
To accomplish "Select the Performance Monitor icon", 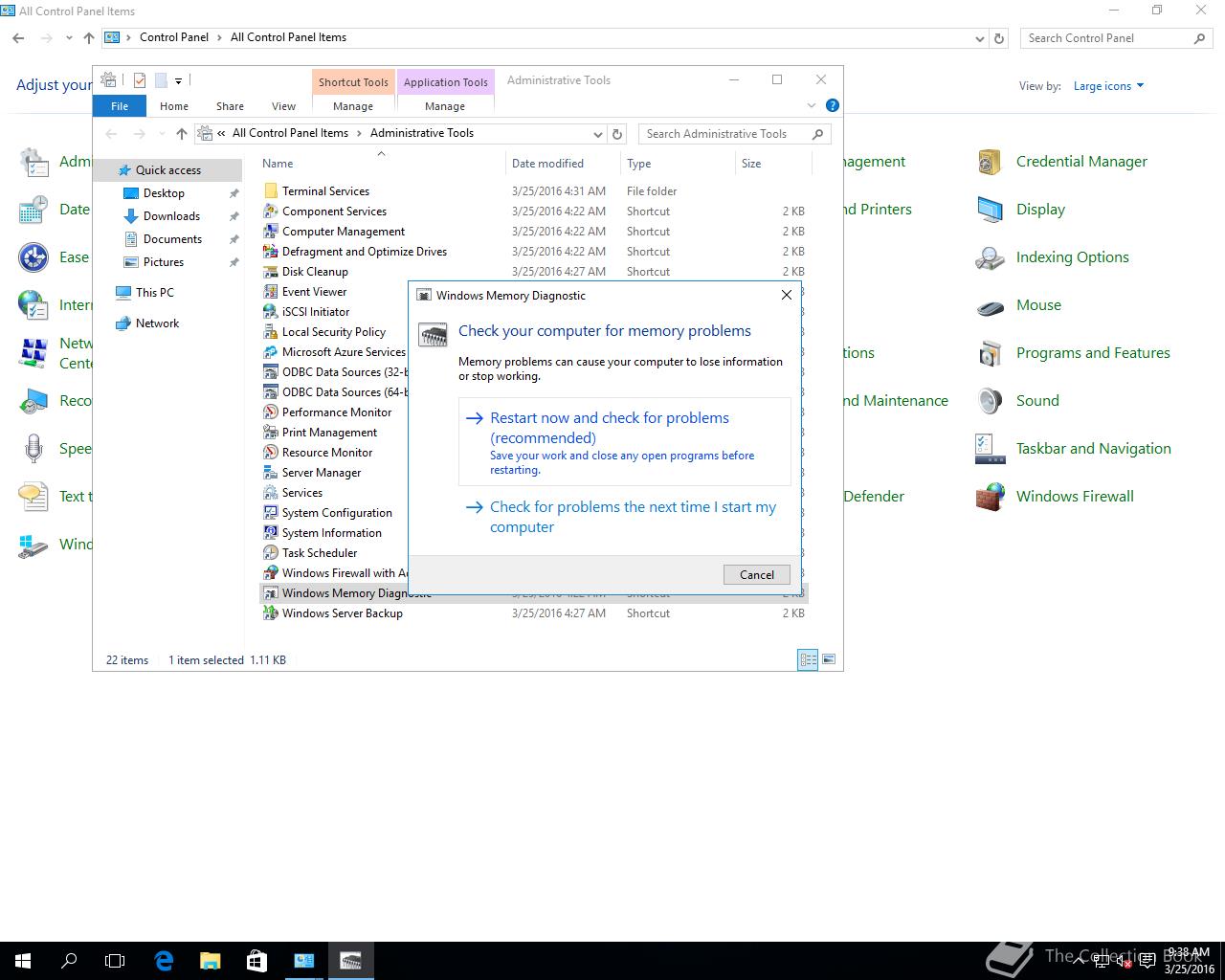I will [x=271, y=412].
